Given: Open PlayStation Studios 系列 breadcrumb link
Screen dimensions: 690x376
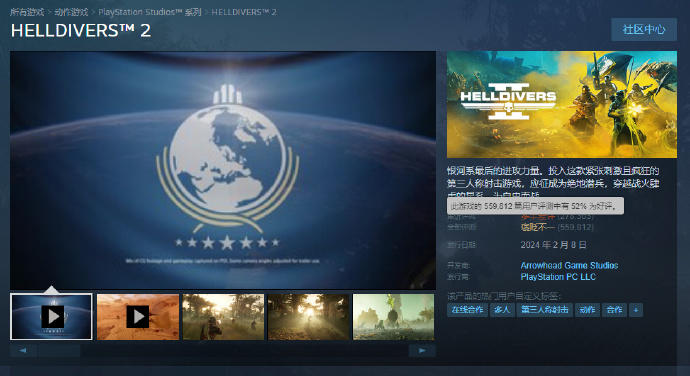Looking at the screenshot, I should click(150, 12).
